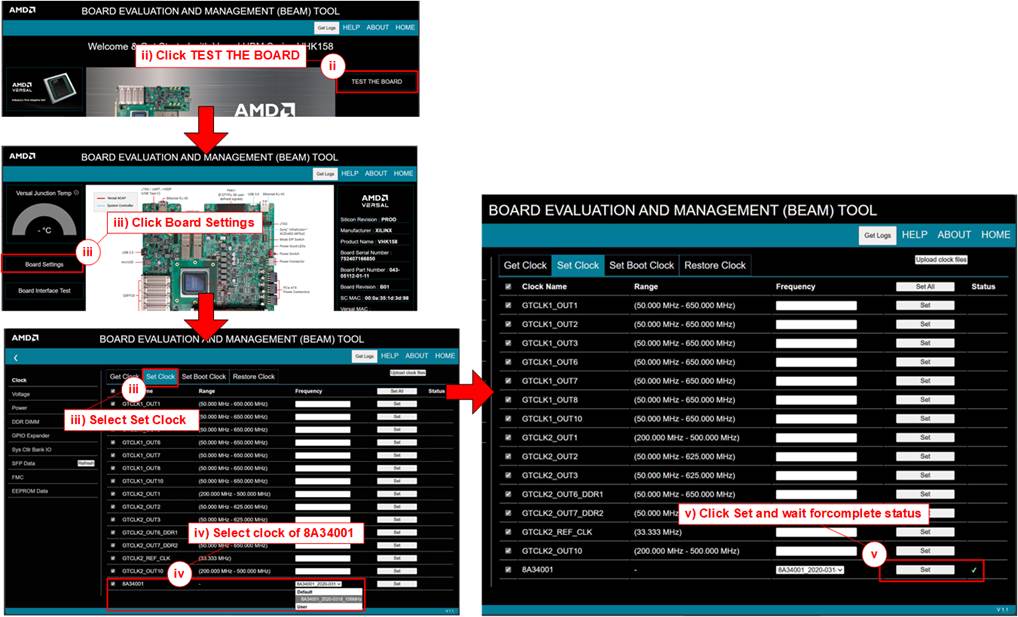The image size is (1018, 617).
Task: Click the XILINX Manufacturer value in the board info
Action: pos(383,231)
